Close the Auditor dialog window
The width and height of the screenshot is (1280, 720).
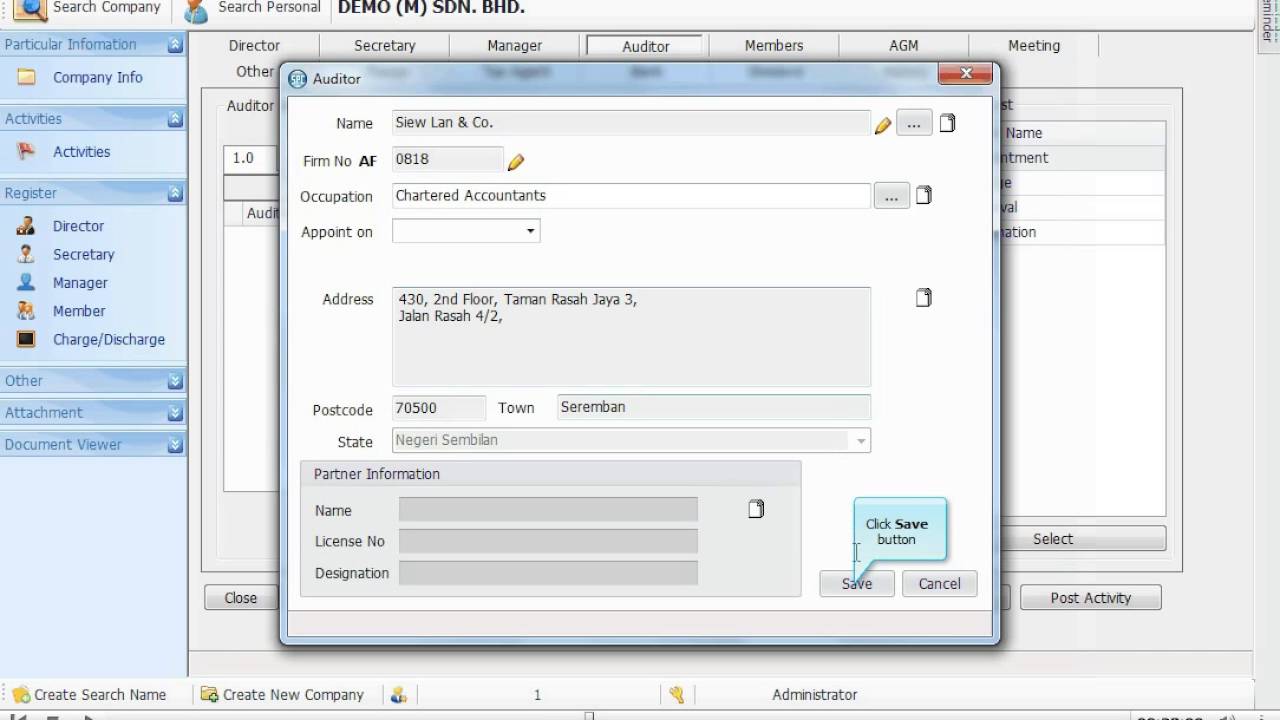click(x=965, y=73)
